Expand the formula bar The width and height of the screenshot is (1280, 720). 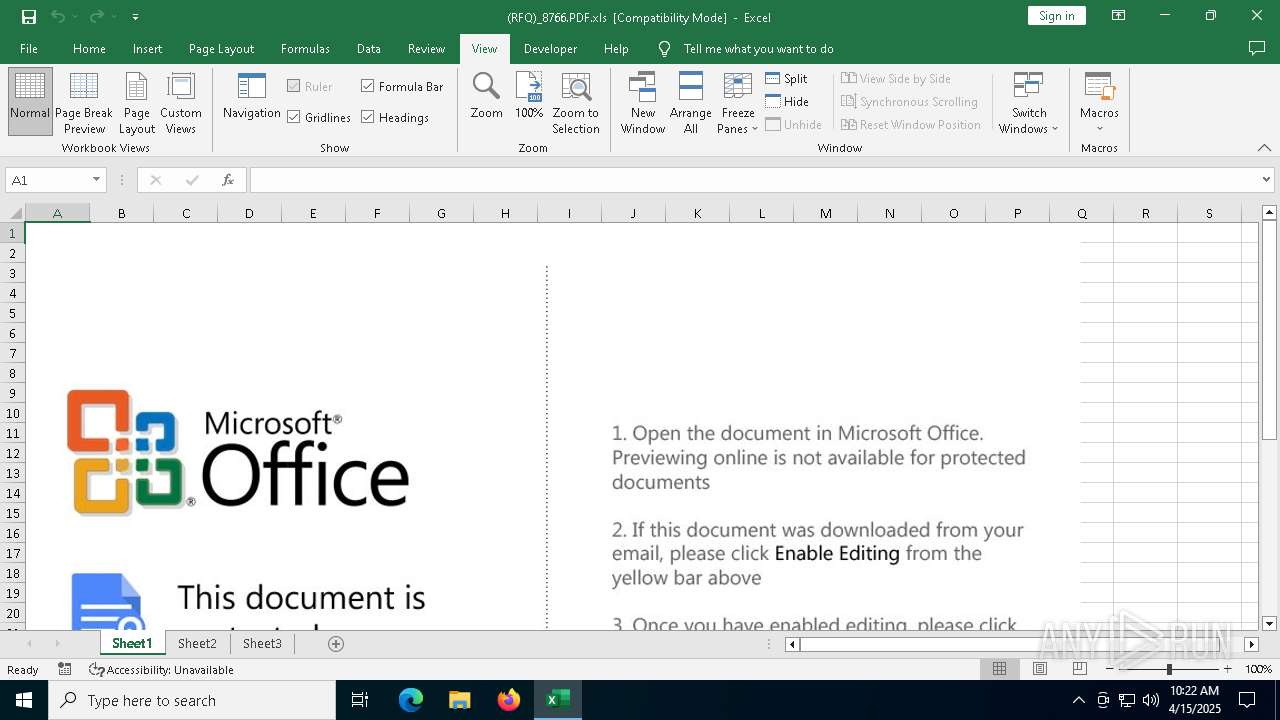(1267, 180)
